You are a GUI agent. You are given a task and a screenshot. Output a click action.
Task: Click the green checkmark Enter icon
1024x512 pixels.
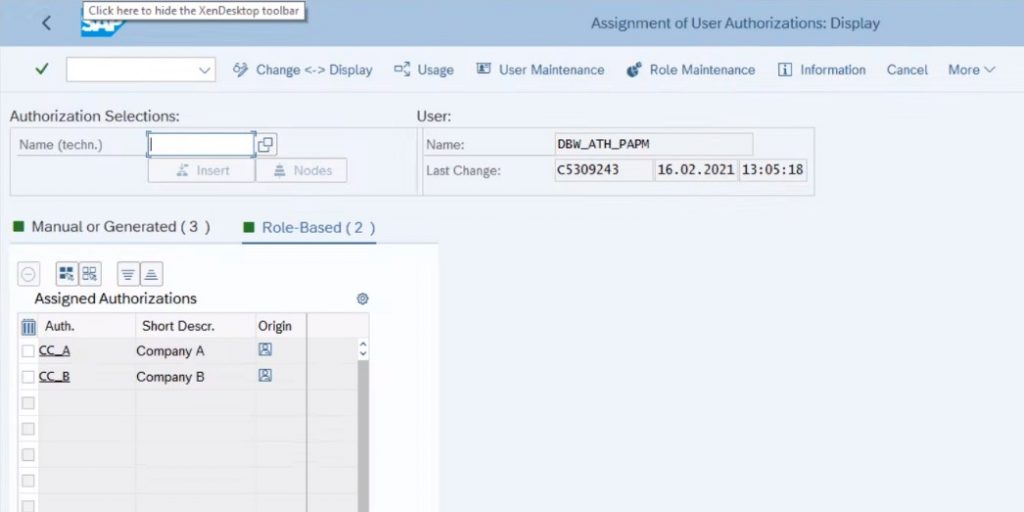pos(42,69)
